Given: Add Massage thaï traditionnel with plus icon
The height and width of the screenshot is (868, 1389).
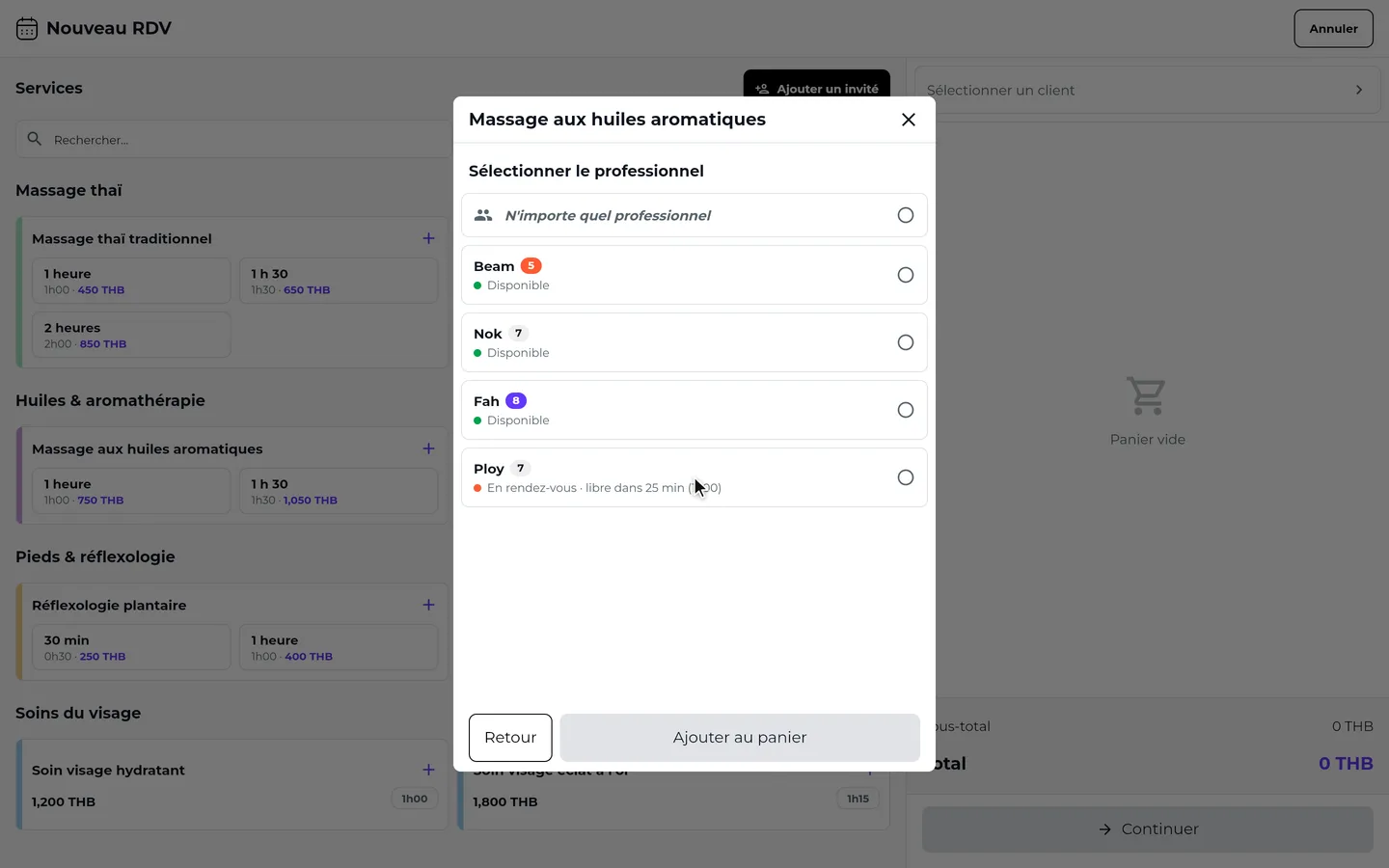Looking at the screenshot, I should [428, 238].
